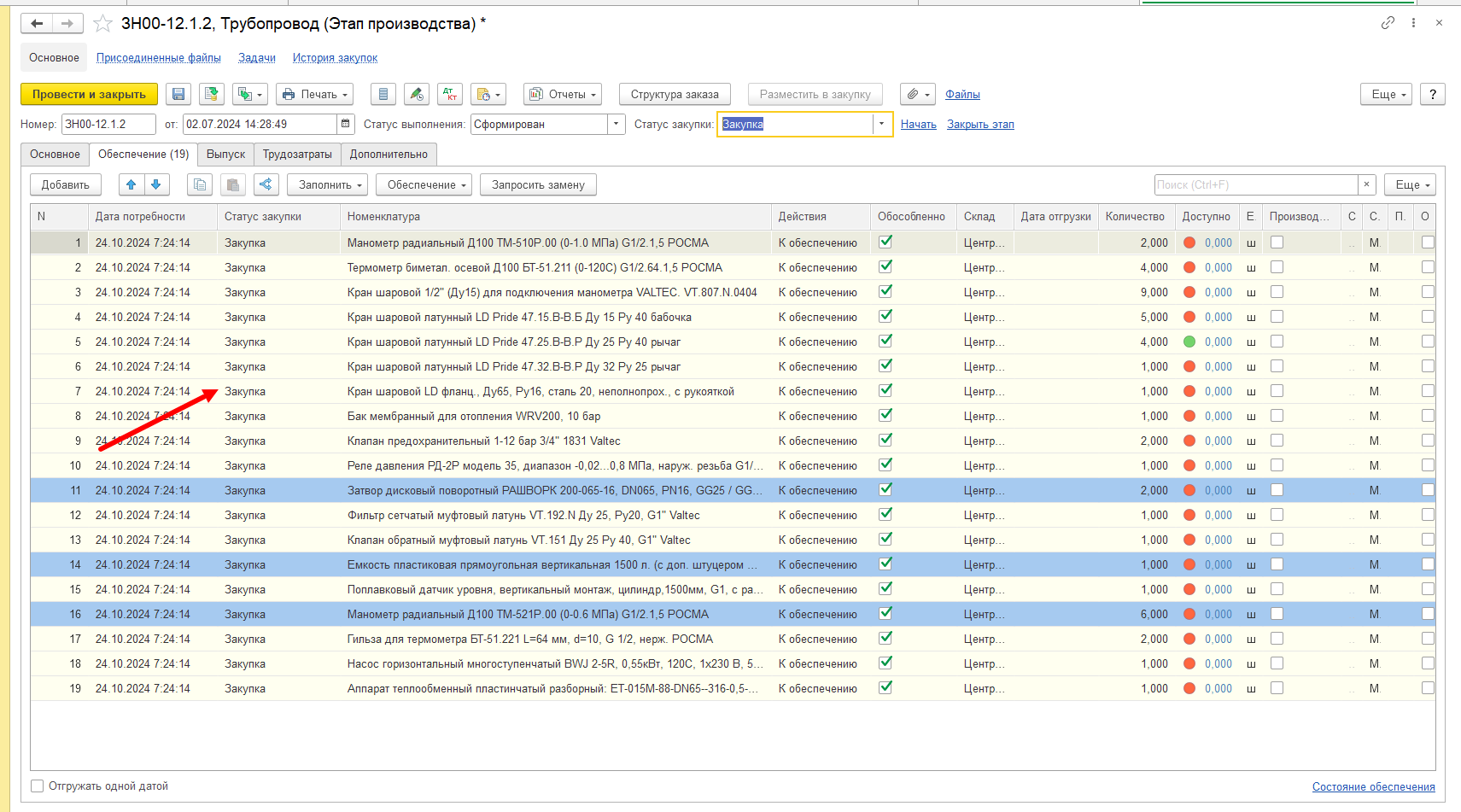The image size is (1461, 812).
Task: Switch to the Выпуск tab
Action: [x=225, y=155]
